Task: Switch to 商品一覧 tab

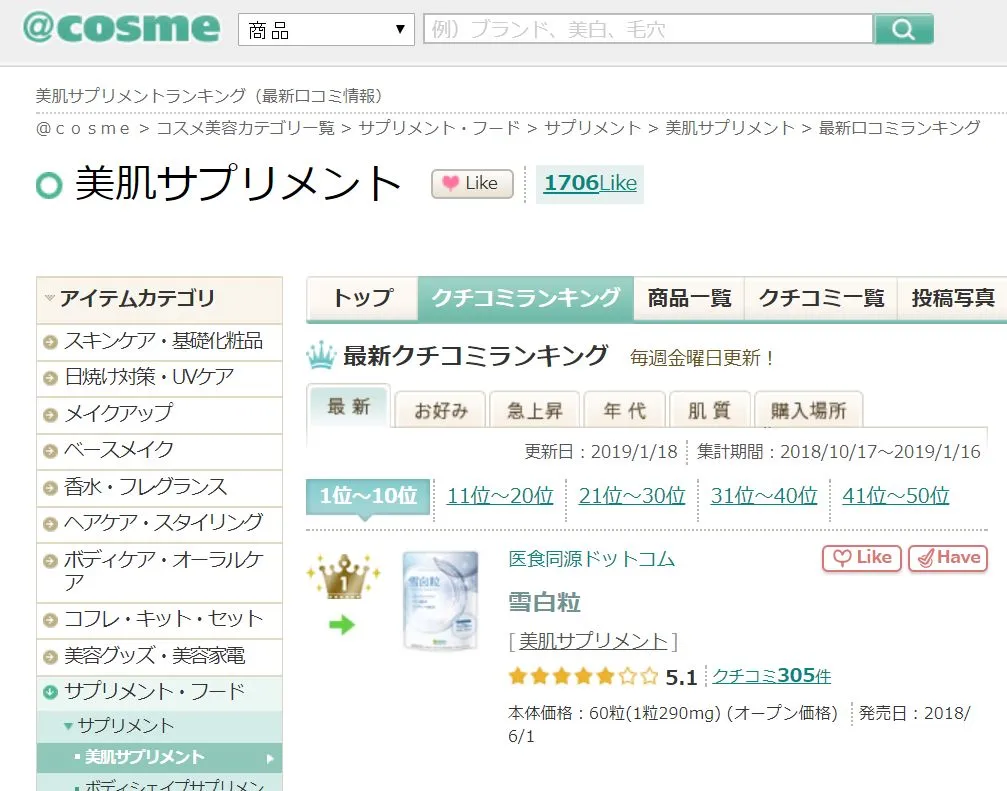Action: [x=689, y=299]
